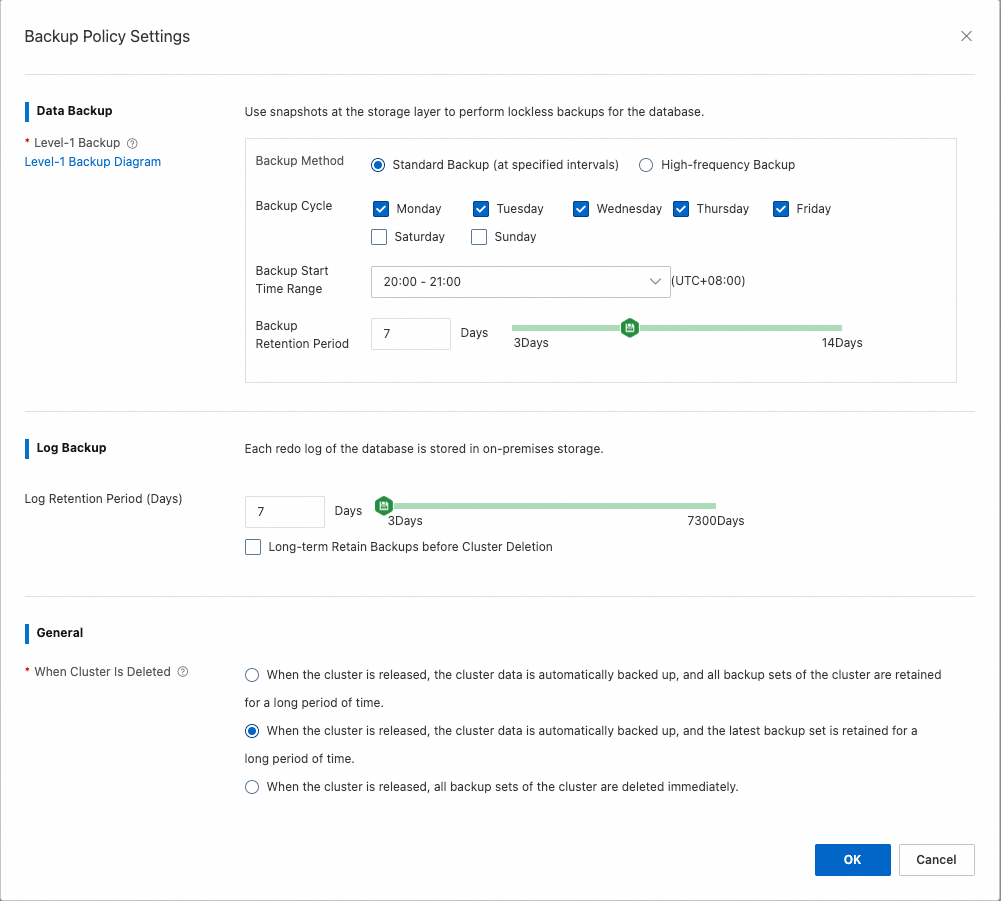Click the Log Backup section heading

tap(71, 448)
